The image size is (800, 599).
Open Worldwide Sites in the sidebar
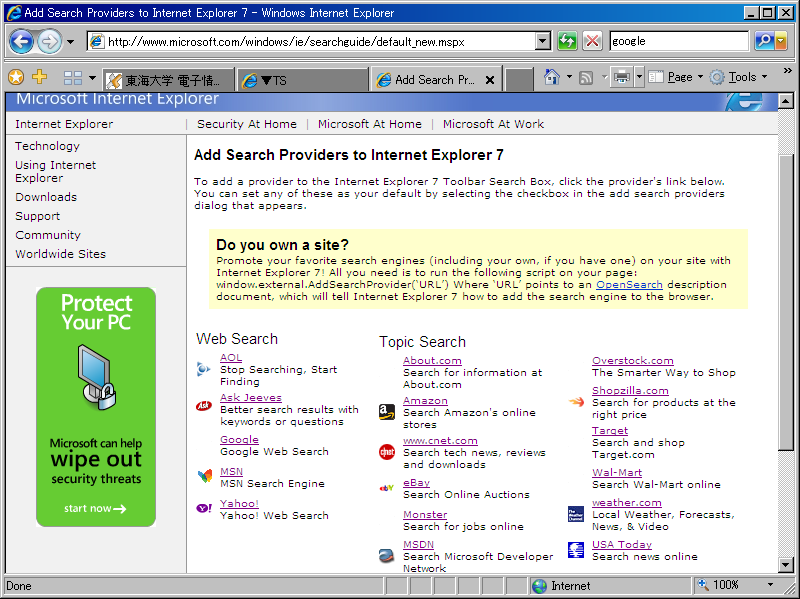tap(60, 254)
